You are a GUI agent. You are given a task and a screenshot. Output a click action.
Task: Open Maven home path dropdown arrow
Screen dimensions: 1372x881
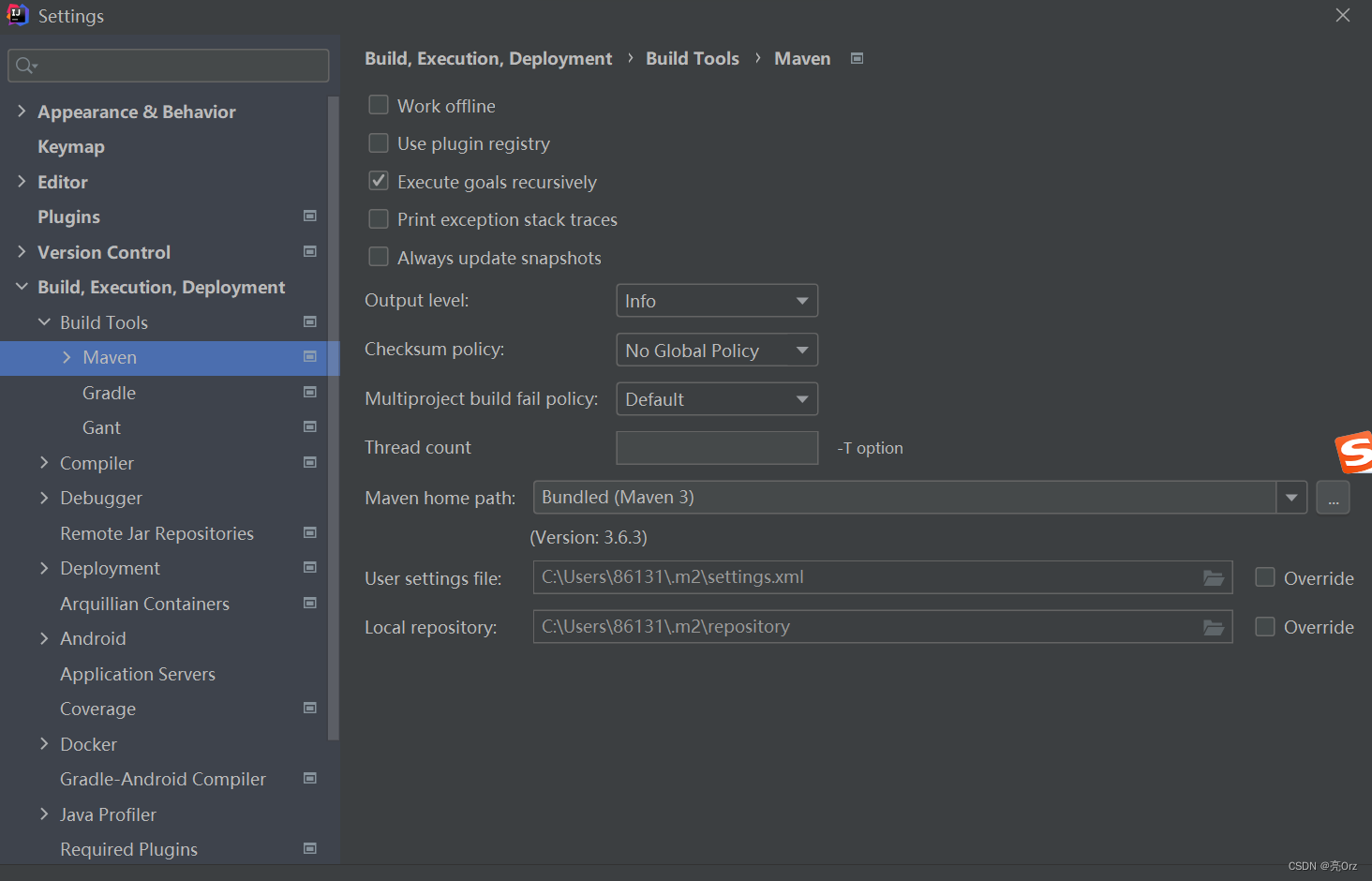click(1291, 498)
